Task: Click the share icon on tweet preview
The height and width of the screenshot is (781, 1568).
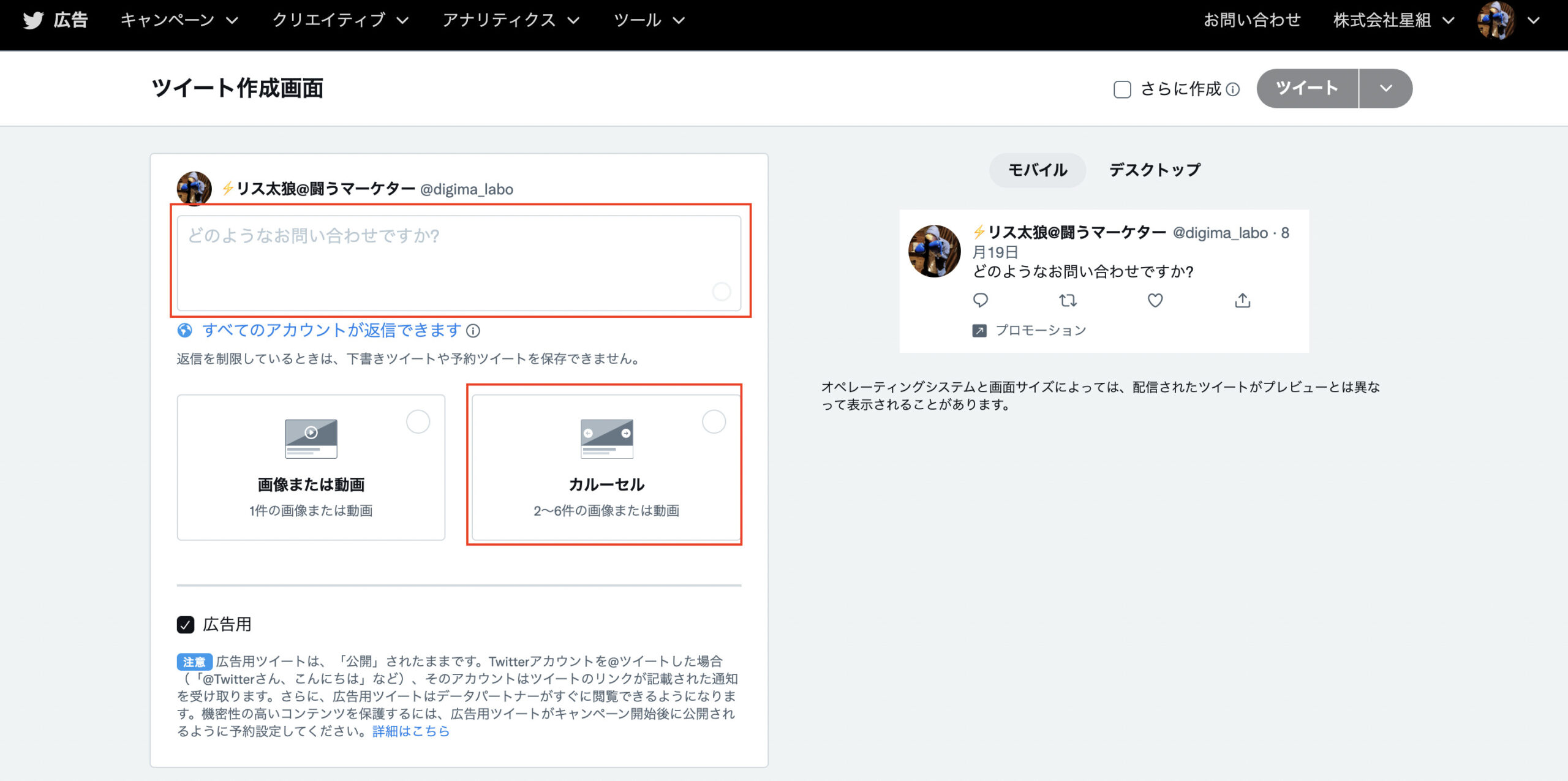Action: point(1242,300)
